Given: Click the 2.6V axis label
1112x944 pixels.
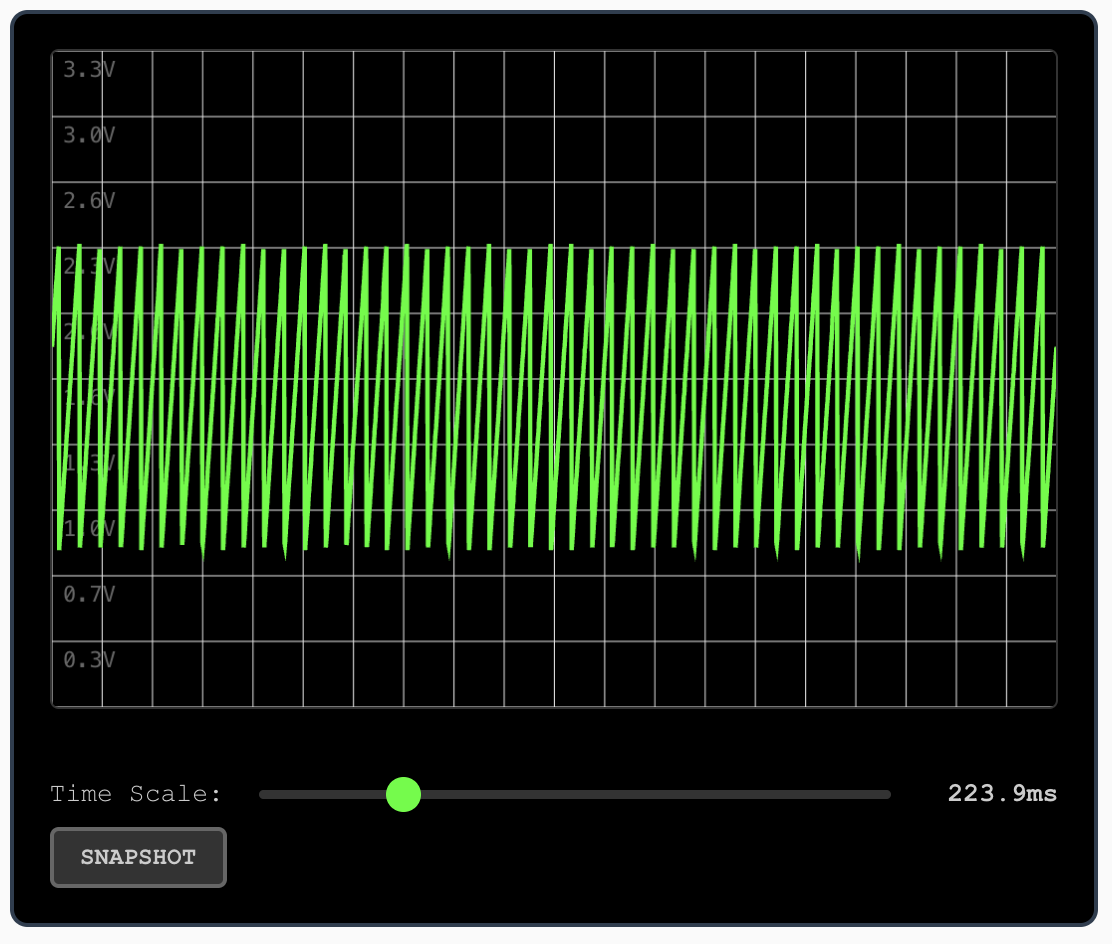Looking at the screenshot, I should [89, 201].
